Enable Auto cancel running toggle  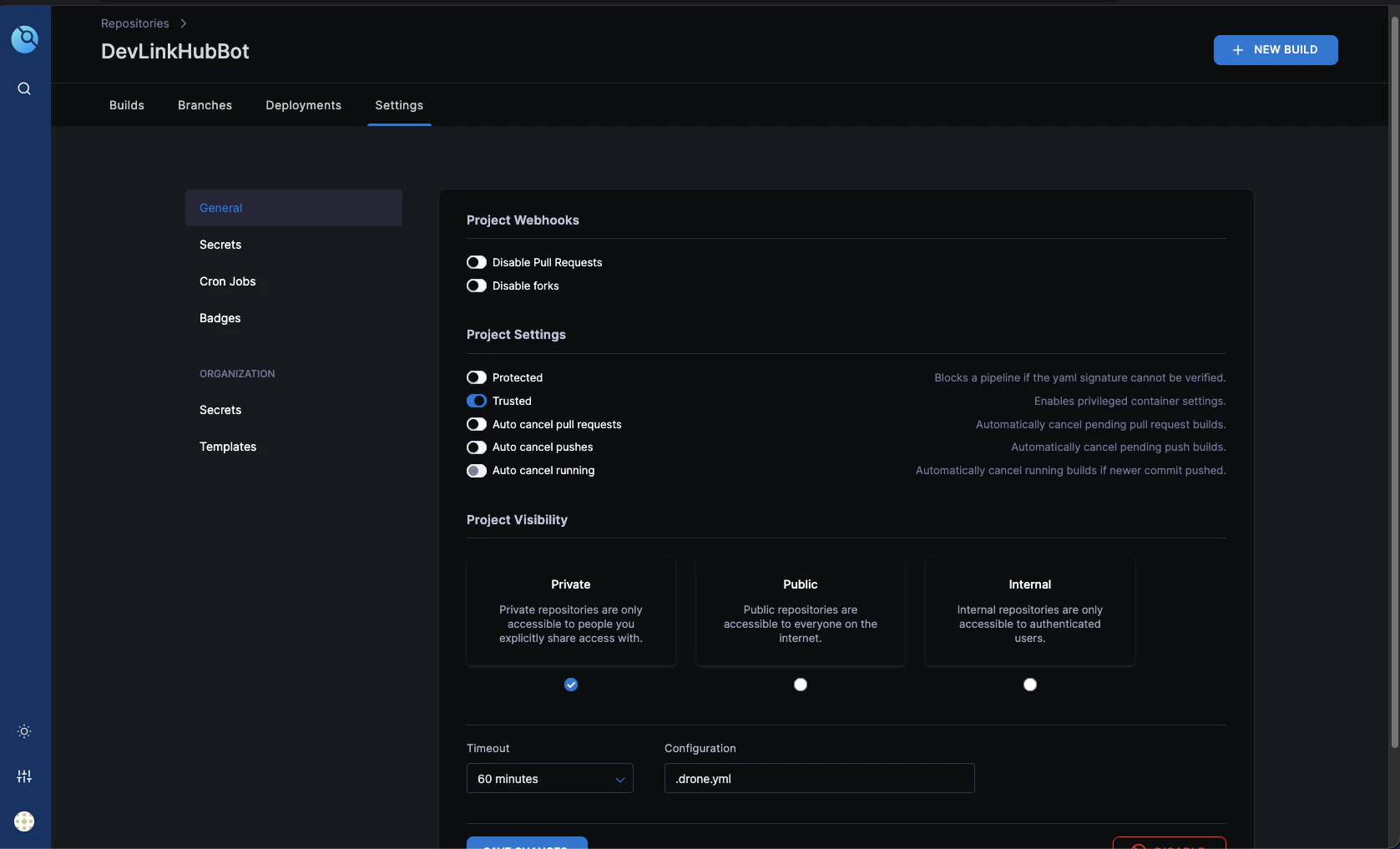pyautogui.click(x=477, y=471)
